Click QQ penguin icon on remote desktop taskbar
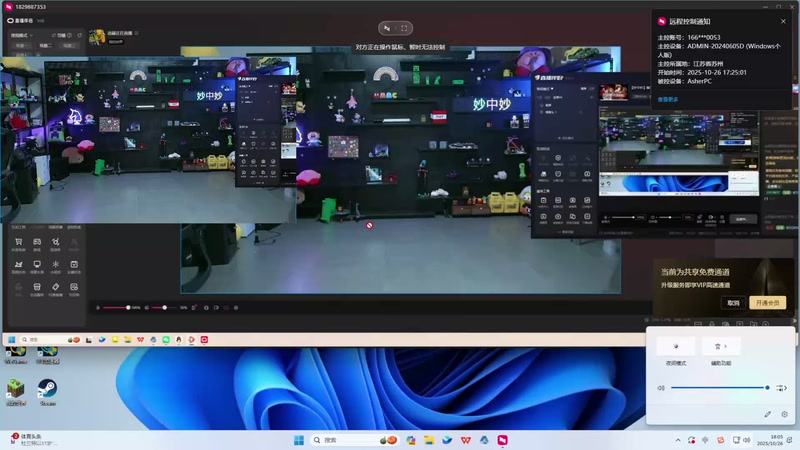The image size is (800, 450). [179, 339]
